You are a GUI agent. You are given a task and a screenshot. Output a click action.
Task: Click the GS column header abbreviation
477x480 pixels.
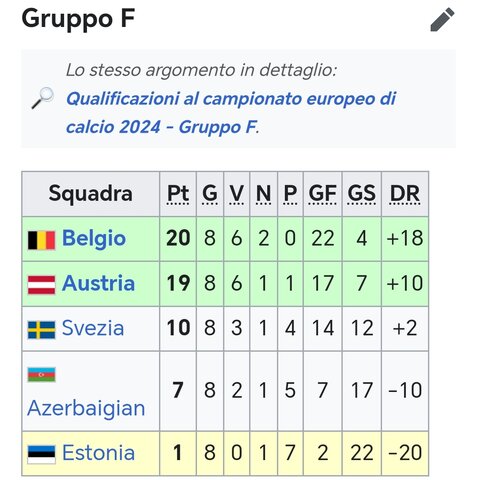pos(362,194)
